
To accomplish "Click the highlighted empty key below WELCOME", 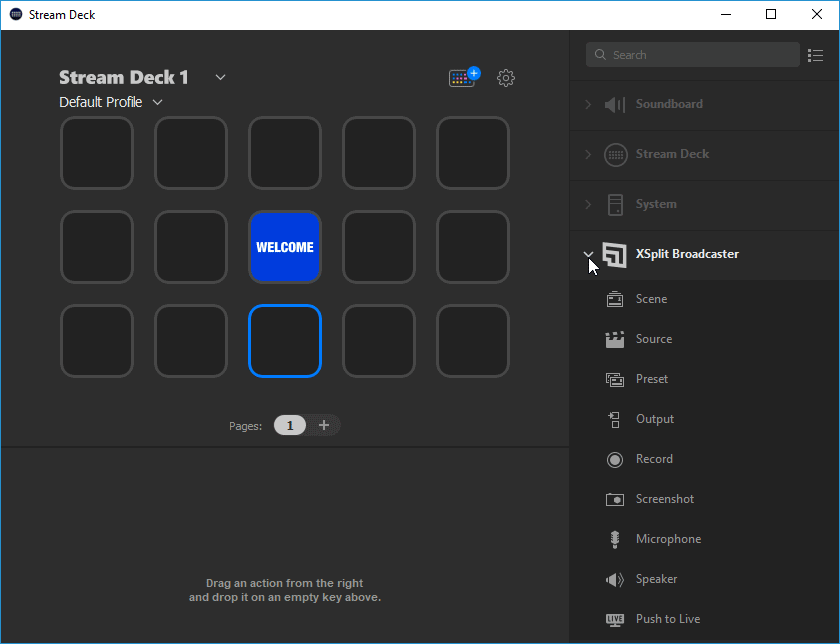I will [x=285, y=341].
